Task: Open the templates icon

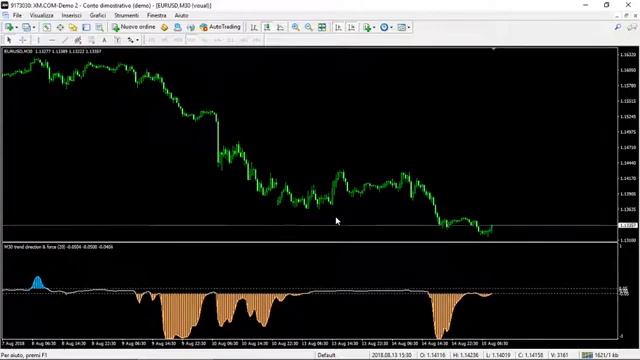Action: pyautogui.click(x=402, y=27)
